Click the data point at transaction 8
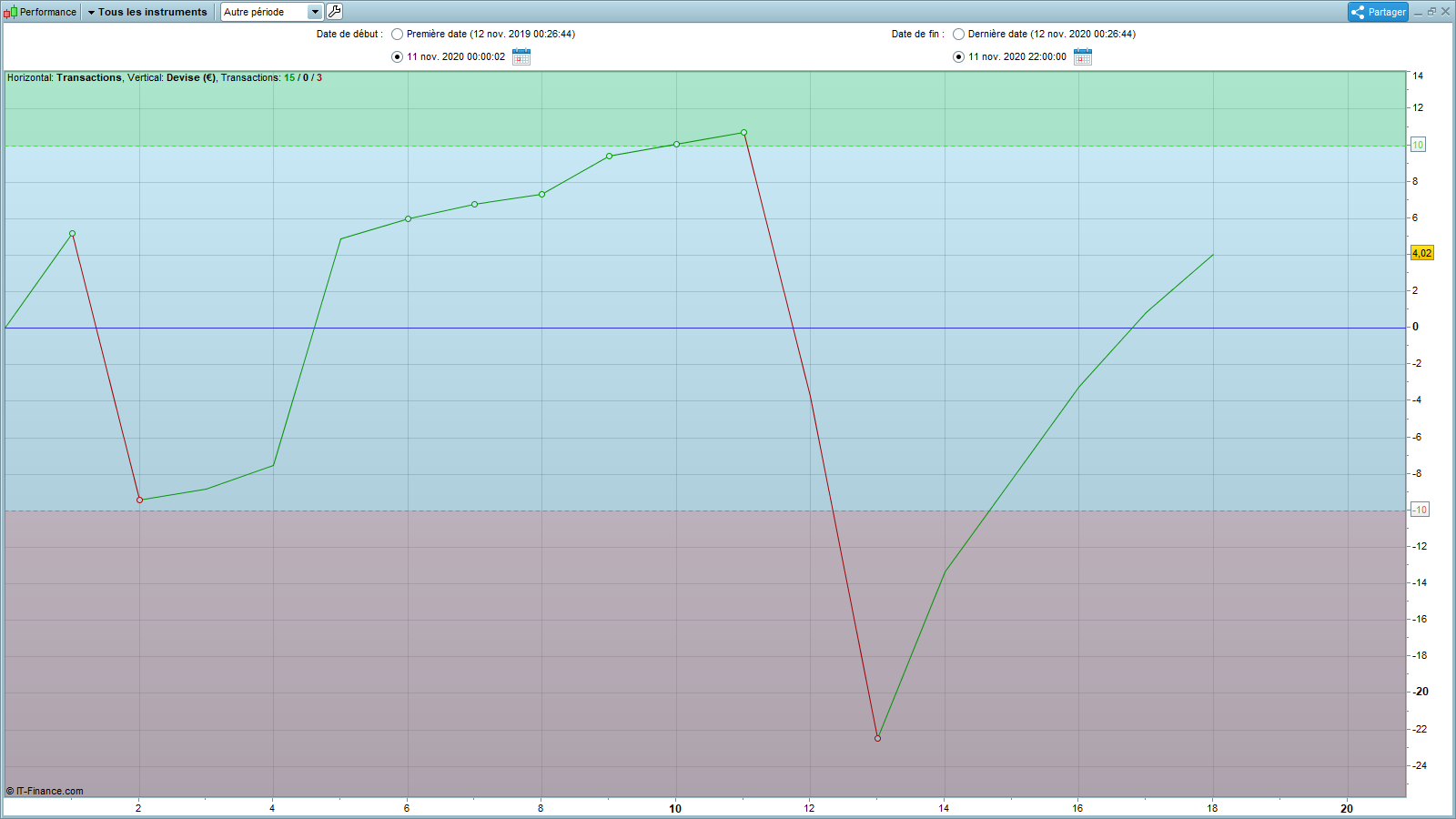 click(x=542, y=194)
